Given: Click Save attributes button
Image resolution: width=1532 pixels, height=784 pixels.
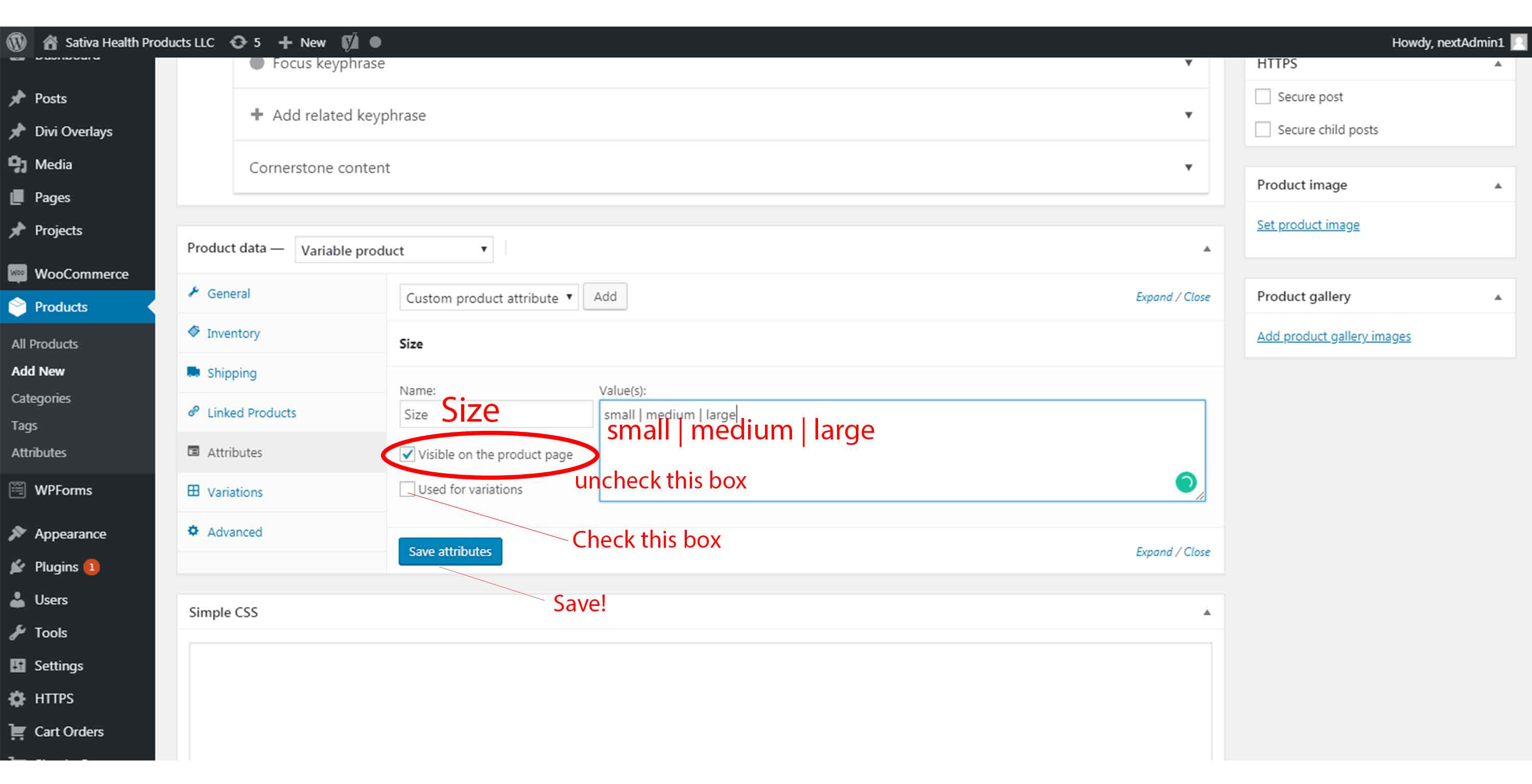Looking at the screenshot, I should [450, 551].
